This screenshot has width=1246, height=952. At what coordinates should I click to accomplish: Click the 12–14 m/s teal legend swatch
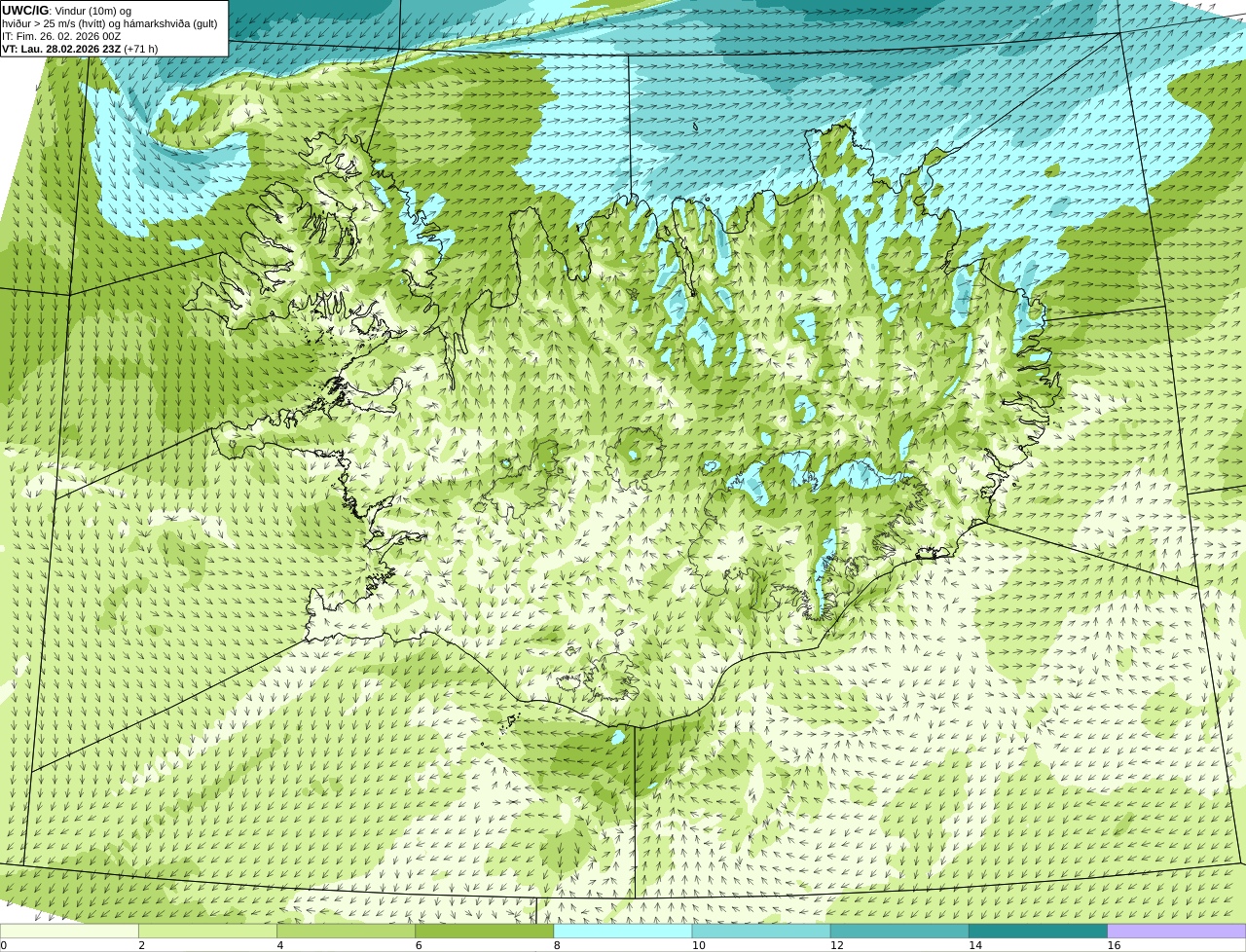[x=899, y=931]
